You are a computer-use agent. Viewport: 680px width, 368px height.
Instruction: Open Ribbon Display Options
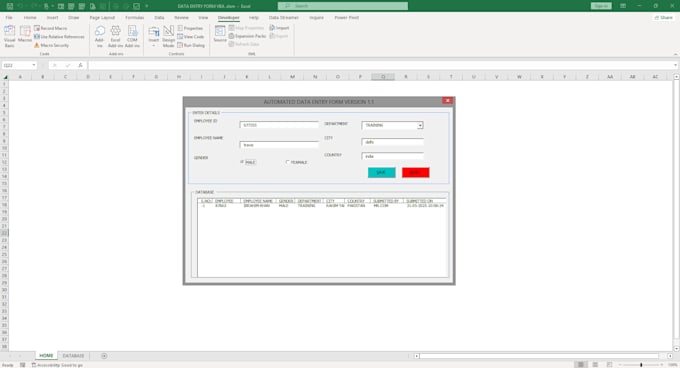[623, 6]
